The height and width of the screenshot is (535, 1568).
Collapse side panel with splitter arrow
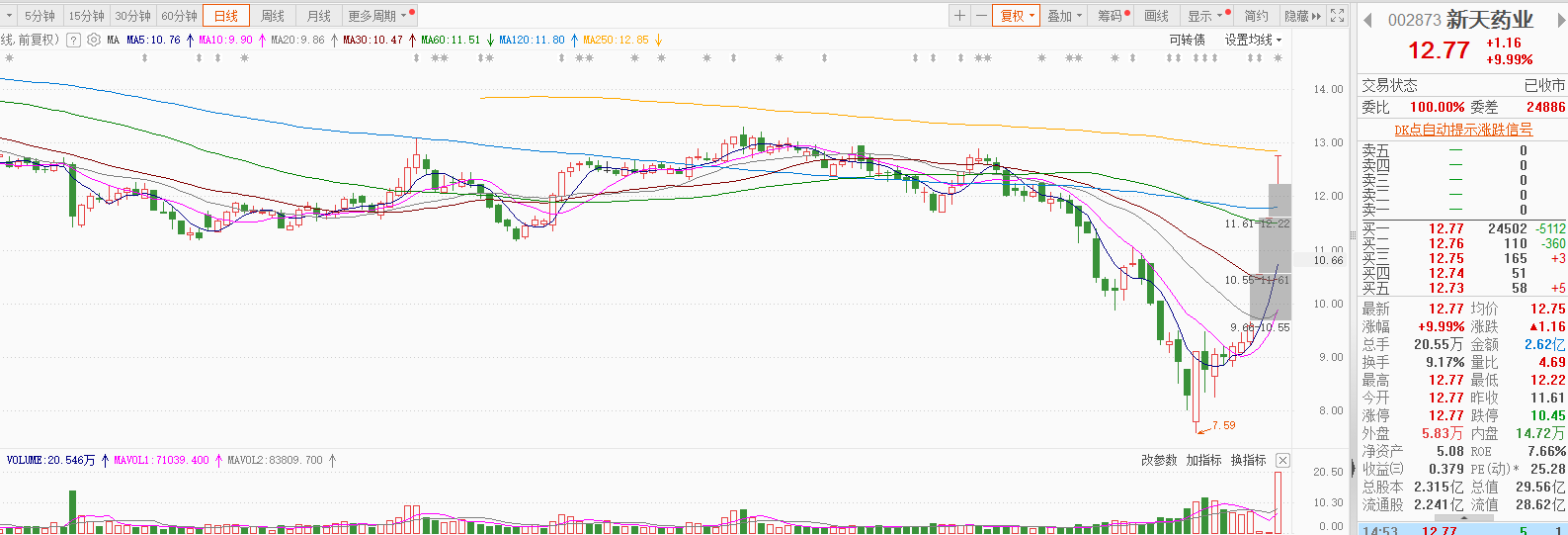(1353, 470)
